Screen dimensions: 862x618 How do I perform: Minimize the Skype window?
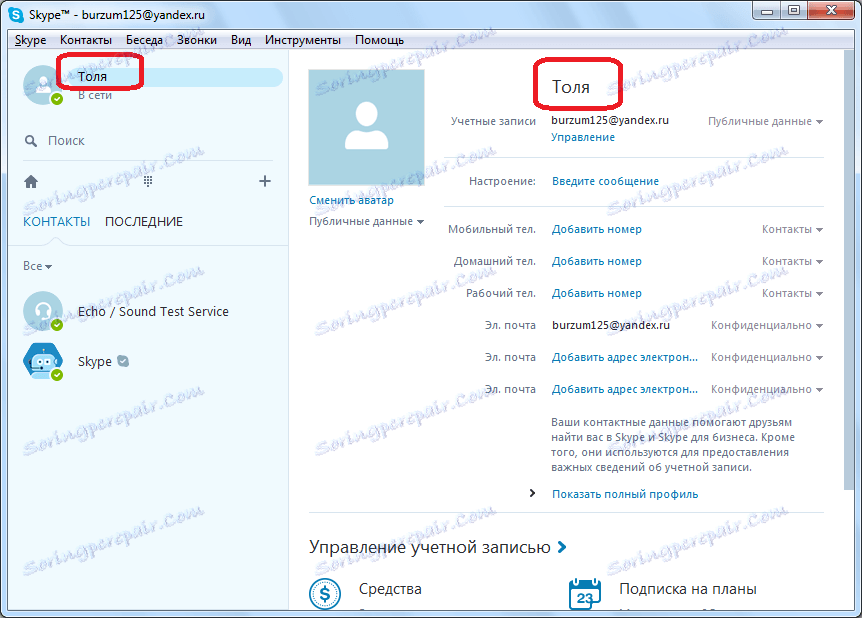(x=767, y=11)
